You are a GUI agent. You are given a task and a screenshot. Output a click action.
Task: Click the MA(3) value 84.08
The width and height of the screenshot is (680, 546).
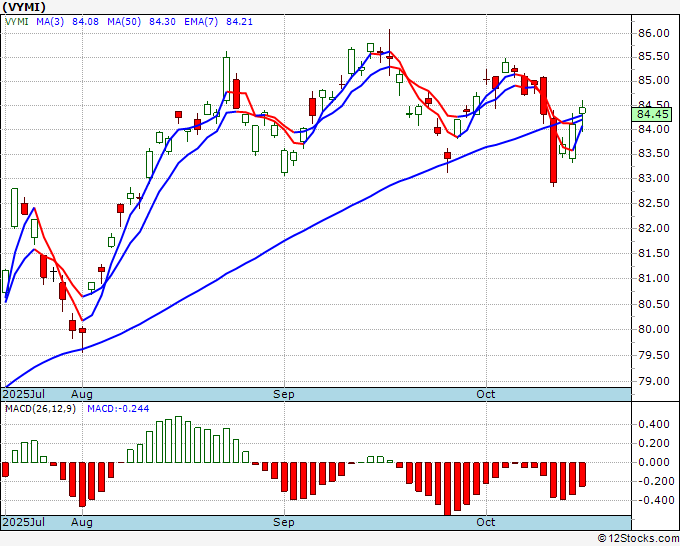coord(85,22)
